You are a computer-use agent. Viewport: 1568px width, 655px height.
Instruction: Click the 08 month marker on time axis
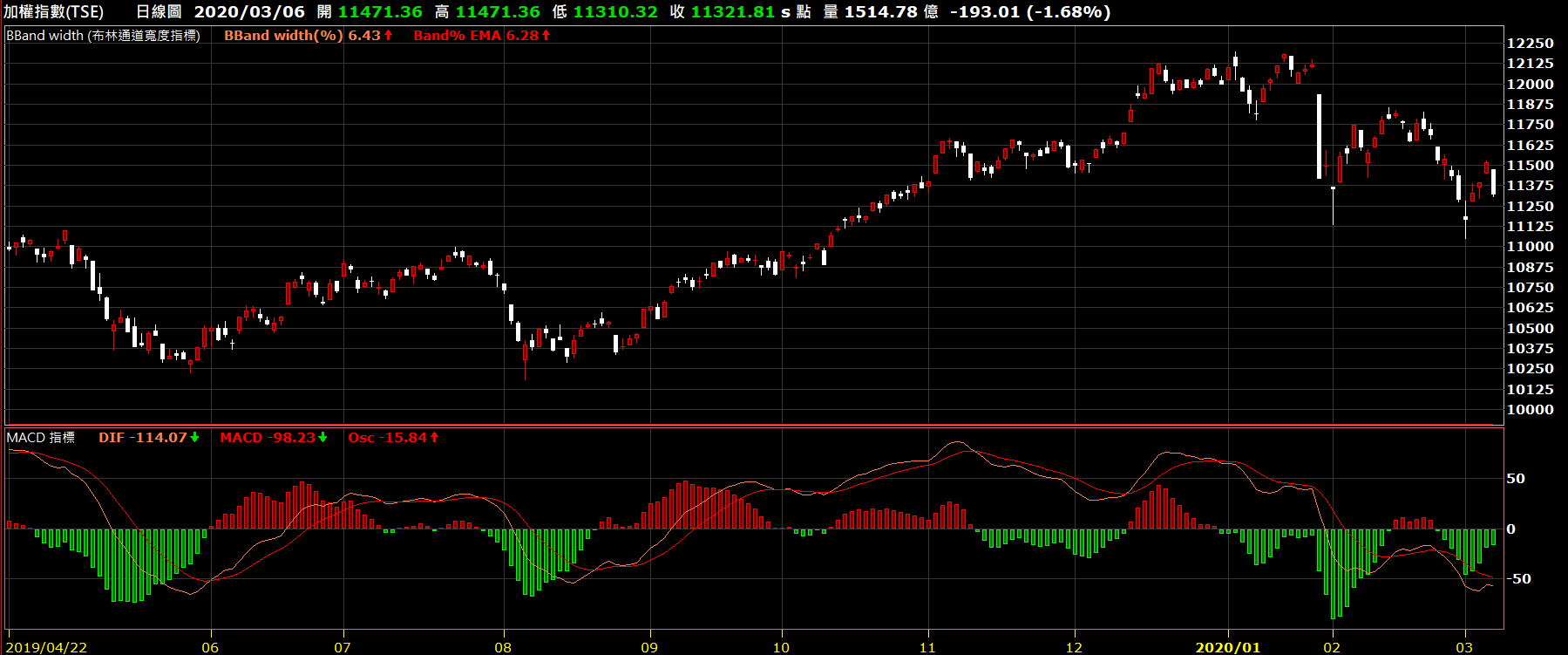[x=503, y=647]
